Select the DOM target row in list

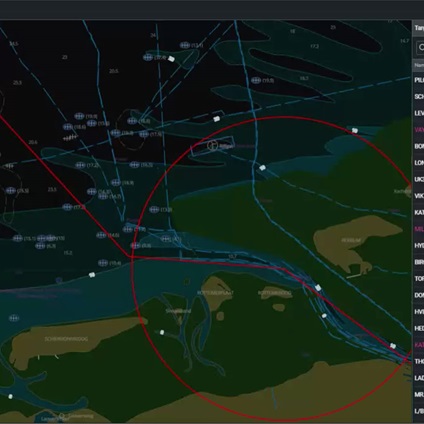click(x=419, y=295)
